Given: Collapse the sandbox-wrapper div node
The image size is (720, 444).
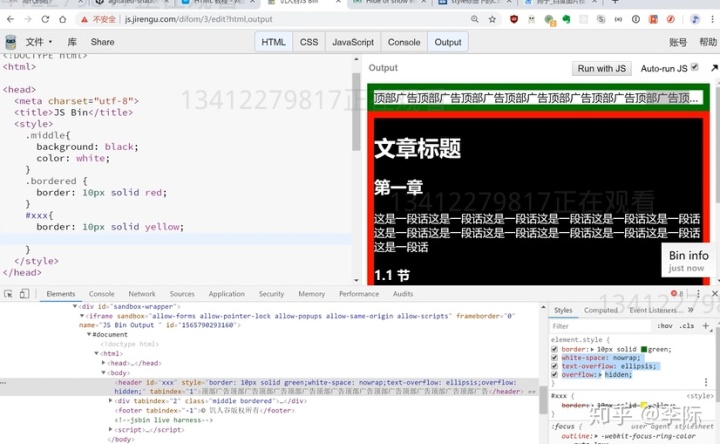Looking at the screenshot, I should pos(75,306).
